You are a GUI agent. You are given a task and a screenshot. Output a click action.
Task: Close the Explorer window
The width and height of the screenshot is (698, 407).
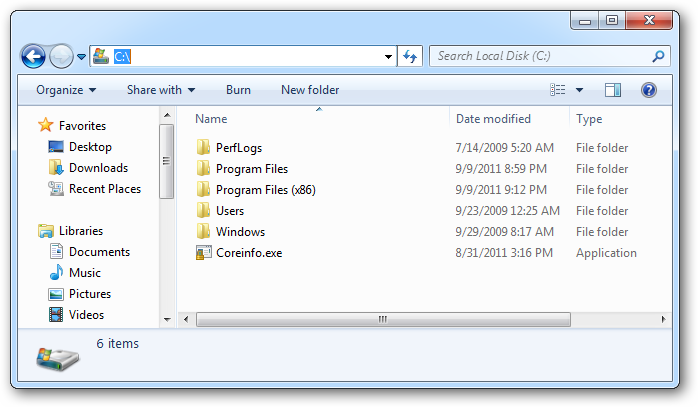pos(649,20)
